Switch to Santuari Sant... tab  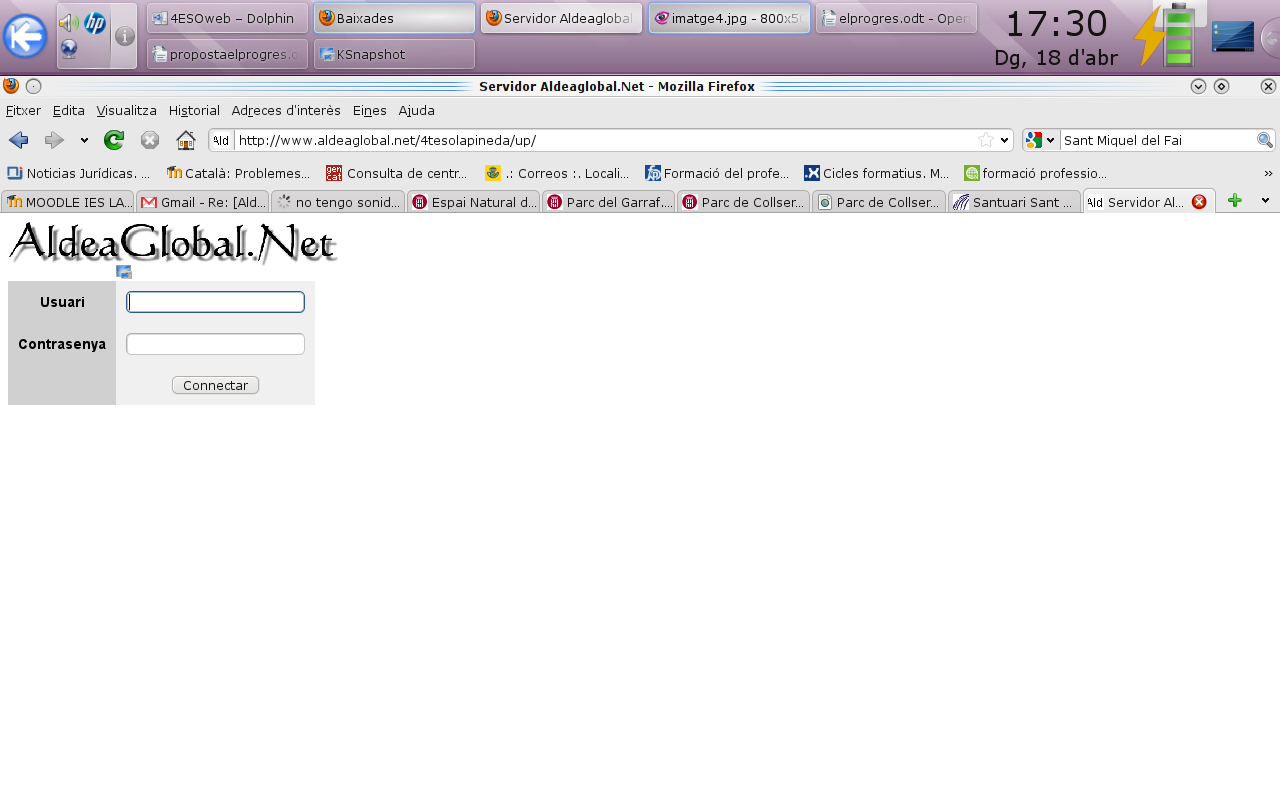1014,202
